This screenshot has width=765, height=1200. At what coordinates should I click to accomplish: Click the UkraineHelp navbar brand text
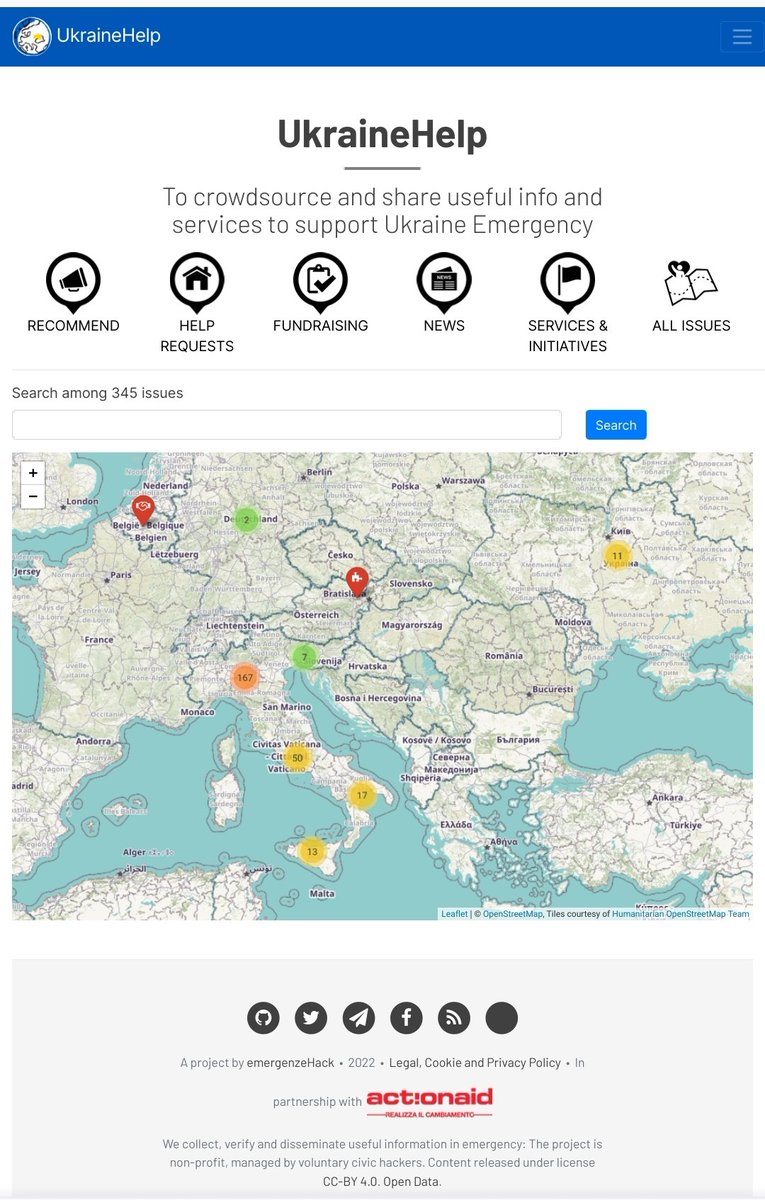(x=109, y=36)
